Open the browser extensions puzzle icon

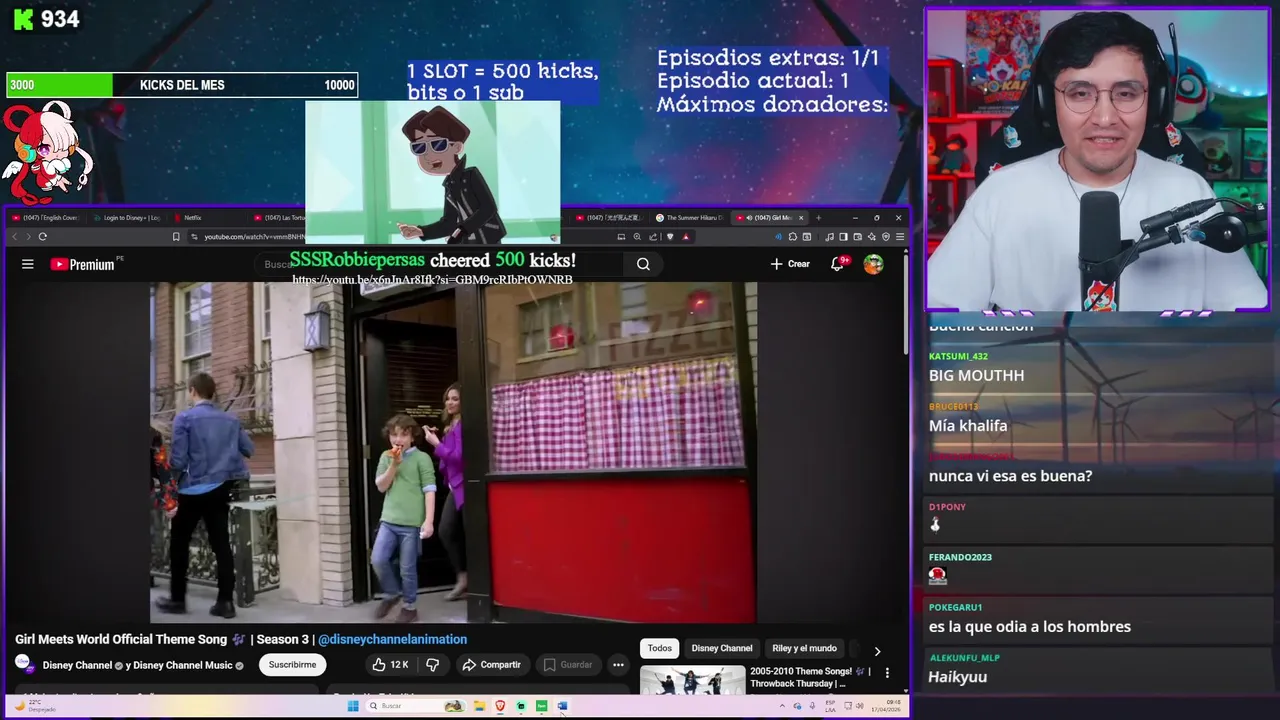(792, 237)
